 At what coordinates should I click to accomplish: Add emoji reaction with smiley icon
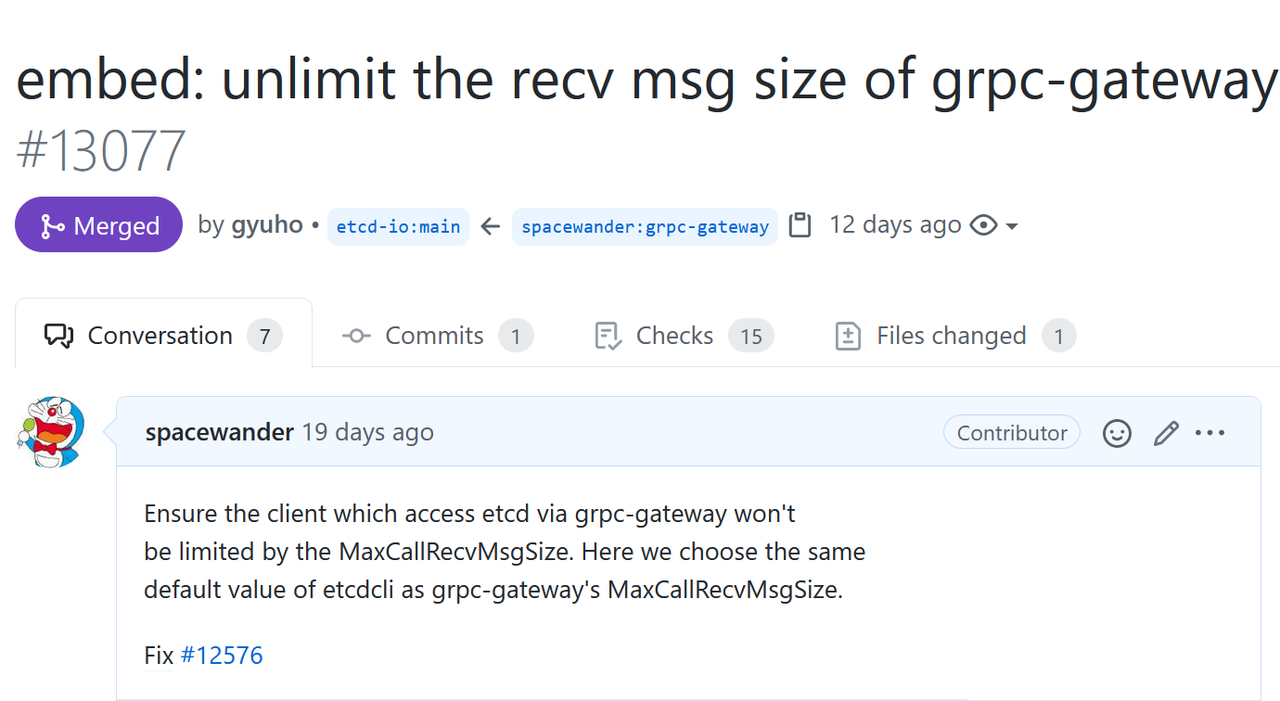[x=1117, y=433]
